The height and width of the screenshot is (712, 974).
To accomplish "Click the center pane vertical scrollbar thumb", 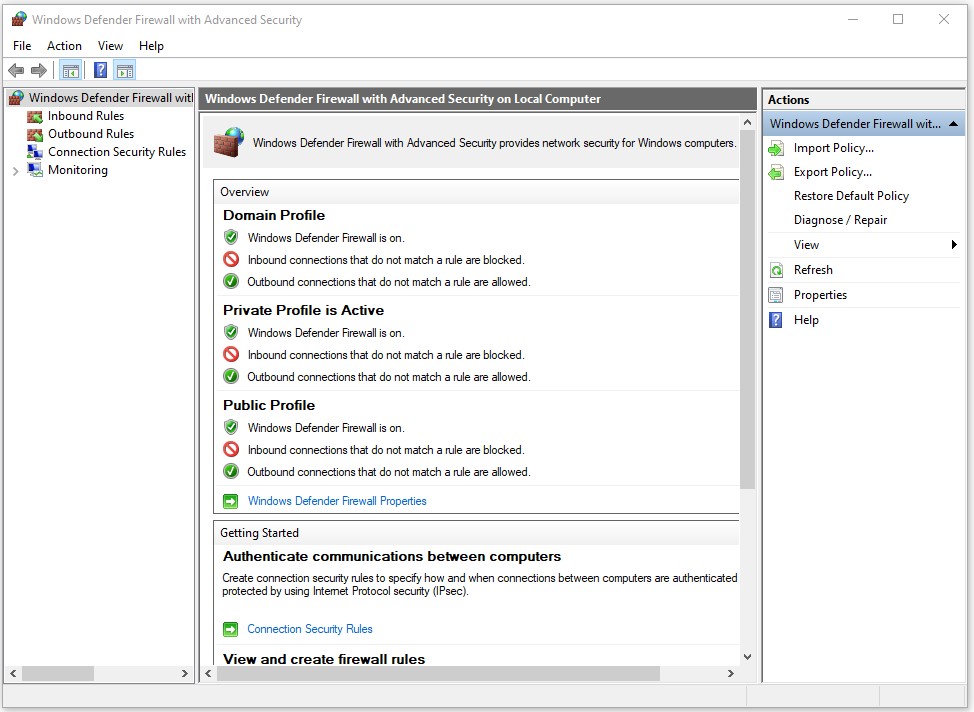I will coord(747,309).
